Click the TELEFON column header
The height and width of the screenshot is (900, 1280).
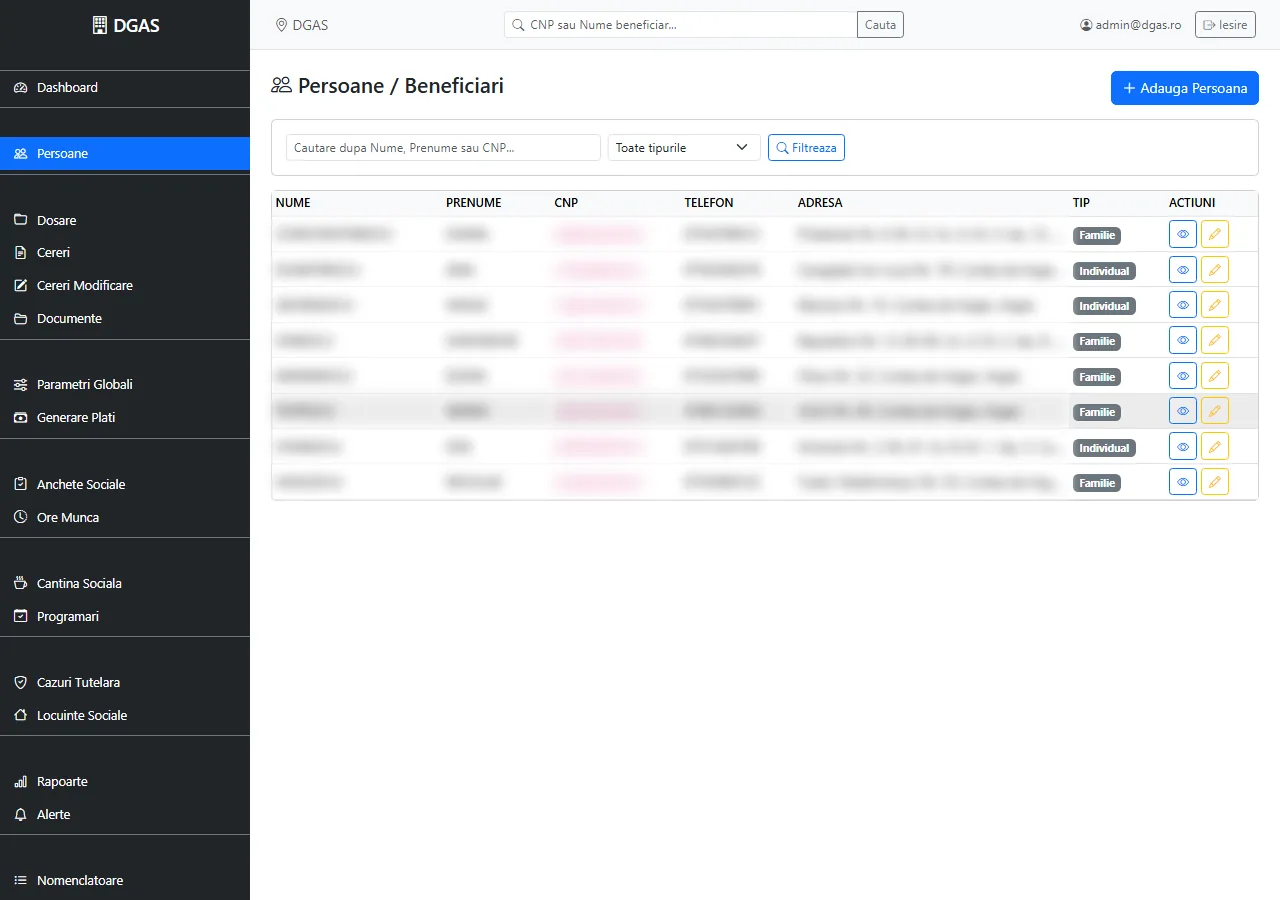[709, 203]
